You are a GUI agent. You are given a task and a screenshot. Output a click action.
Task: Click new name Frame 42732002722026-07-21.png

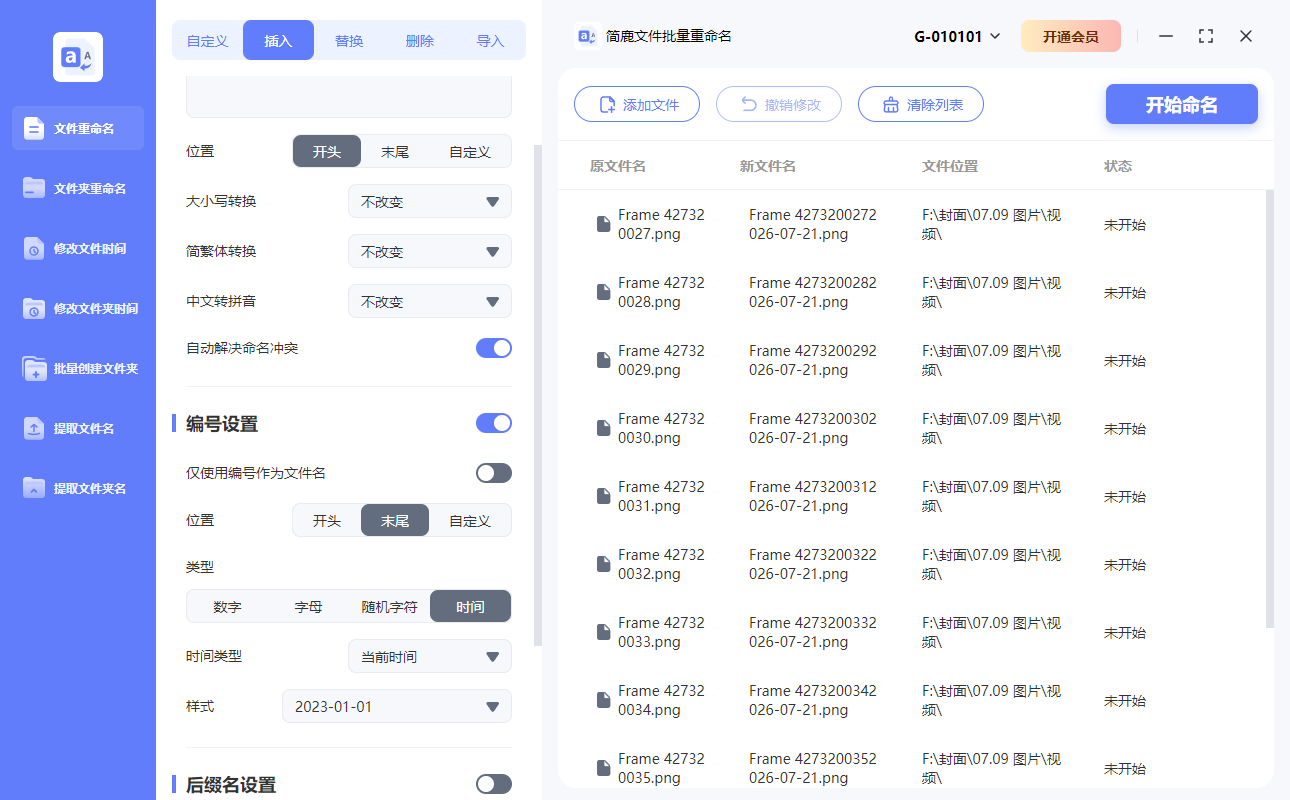(813, 224)
